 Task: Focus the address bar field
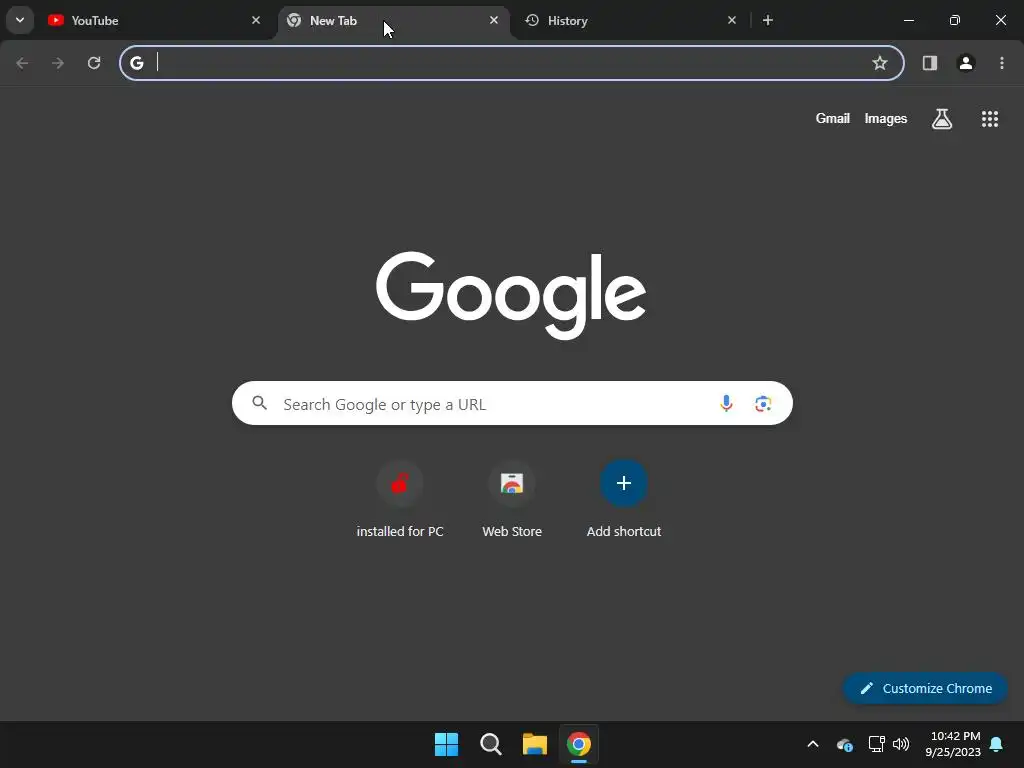pyautogui.click(x=511, y=63)
